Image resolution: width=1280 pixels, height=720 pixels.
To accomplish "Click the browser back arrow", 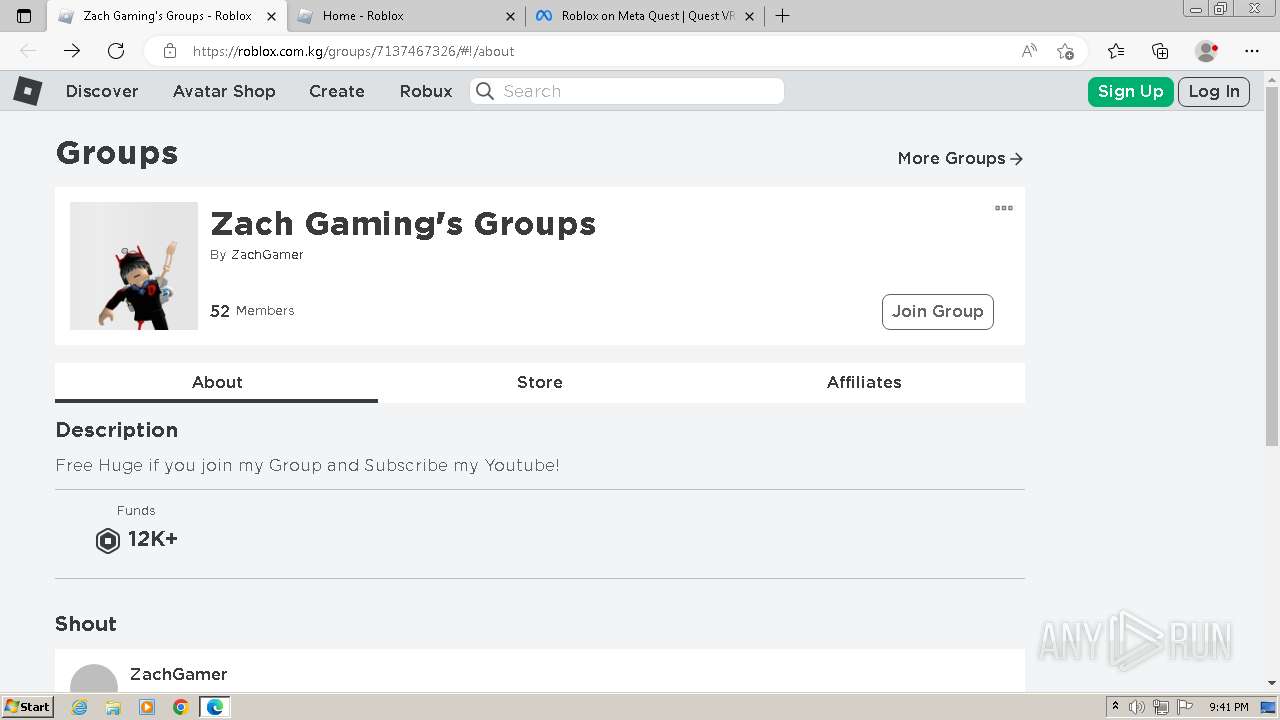I will 28,51.
